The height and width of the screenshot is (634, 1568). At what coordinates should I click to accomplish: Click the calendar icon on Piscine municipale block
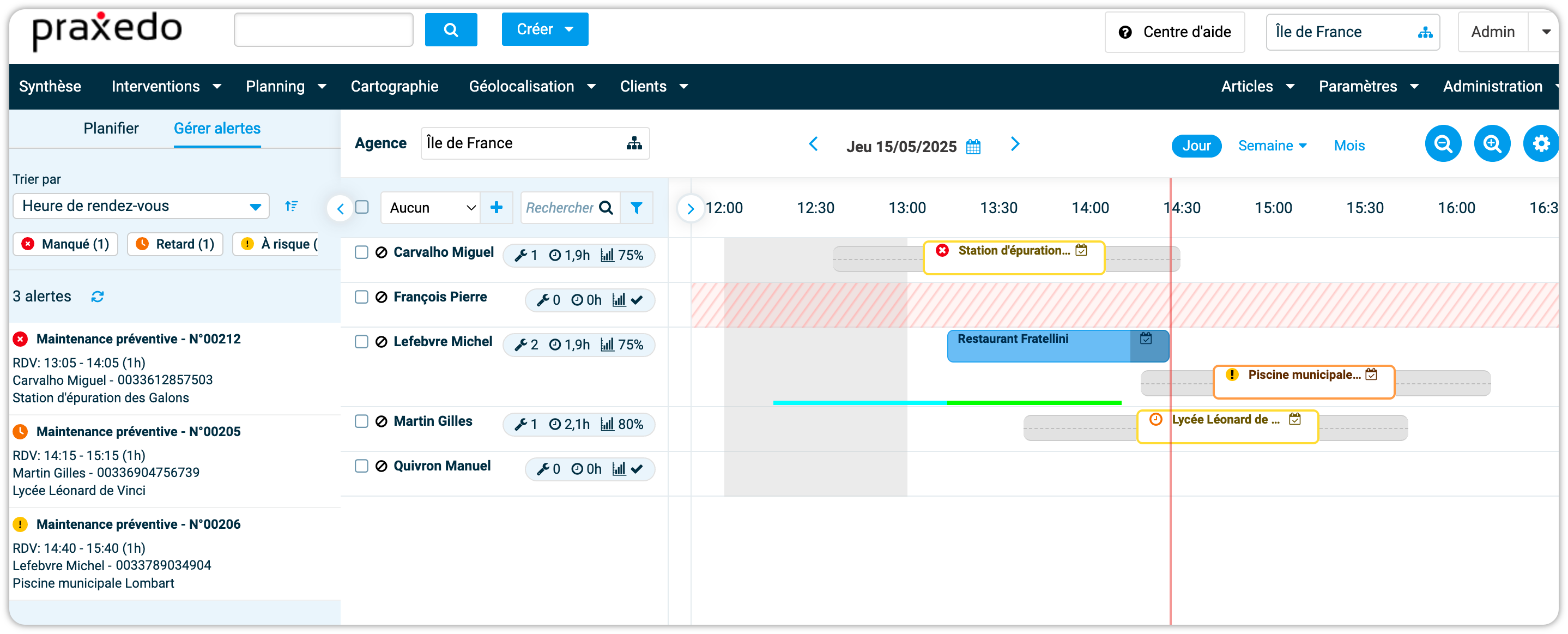[1371, 375]
